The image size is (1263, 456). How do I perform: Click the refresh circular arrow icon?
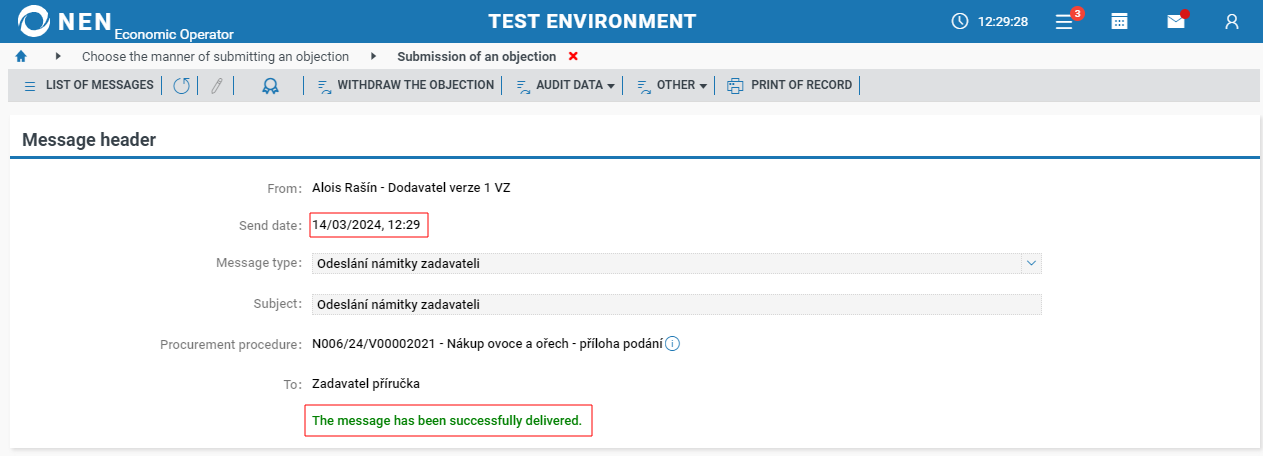181,86
